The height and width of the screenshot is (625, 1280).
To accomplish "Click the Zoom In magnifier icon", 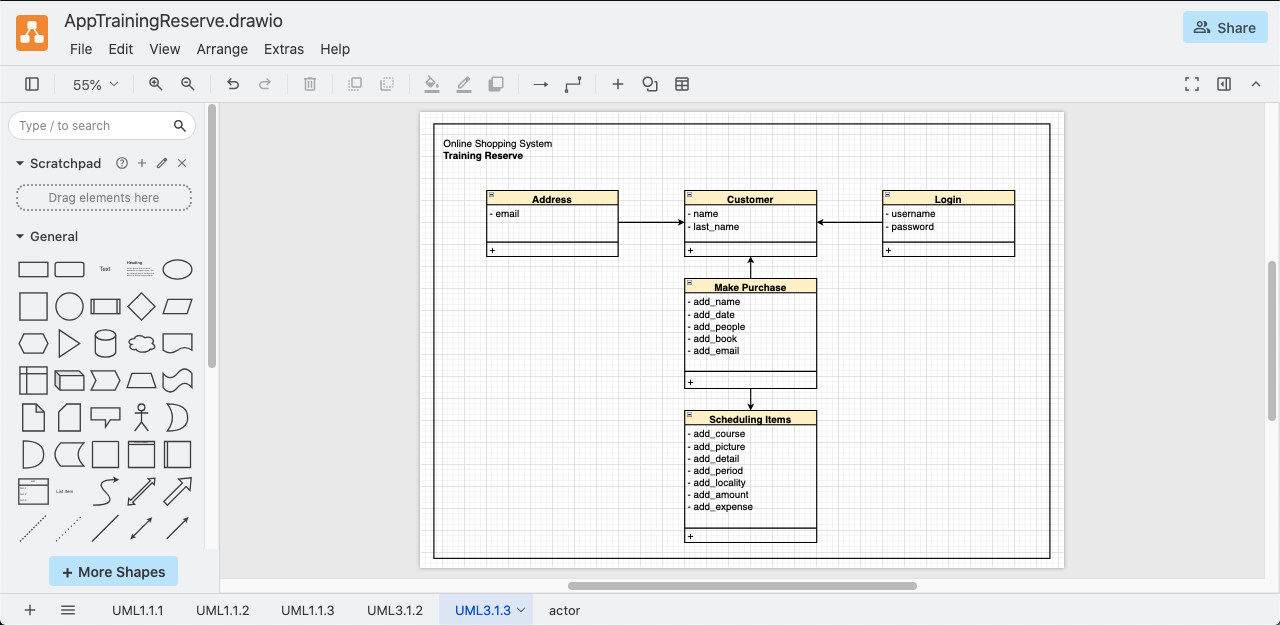I will click(156, 85).
